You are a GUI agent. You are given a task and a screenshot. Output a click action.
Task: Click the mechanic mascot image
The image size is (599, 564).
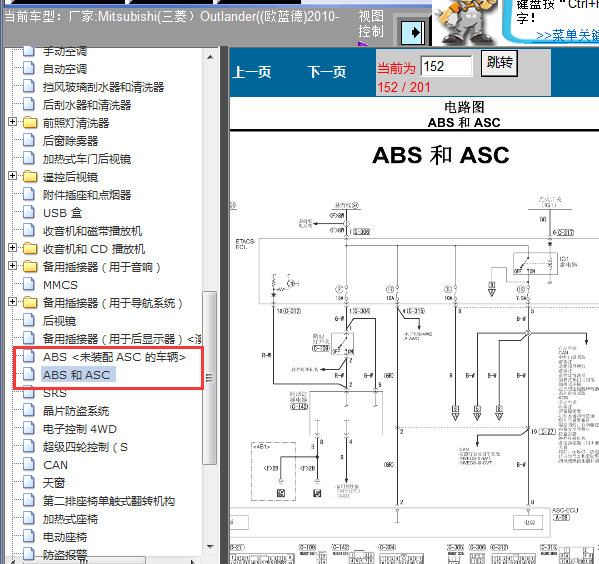[465, 23]
